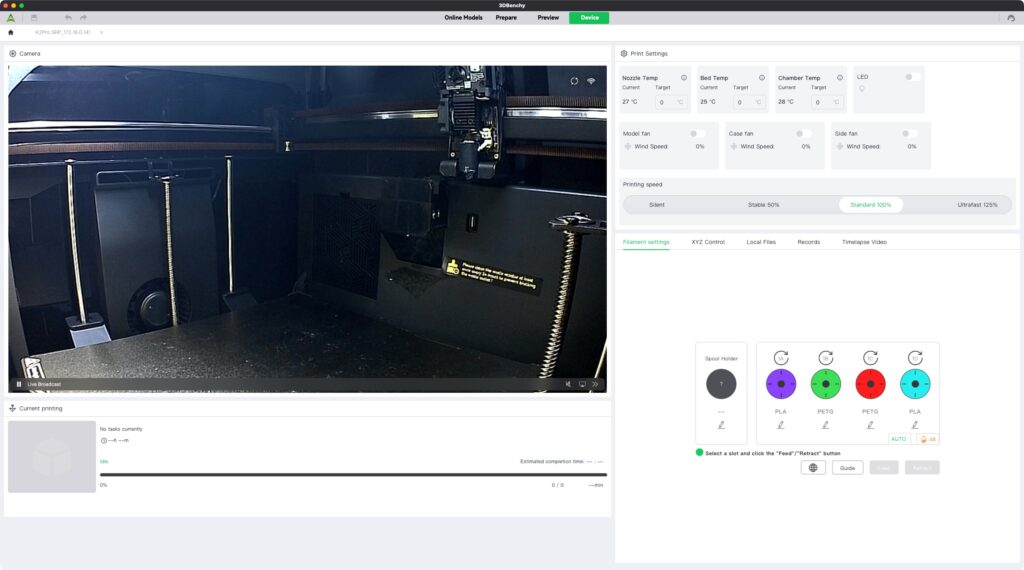Image resolution: width=1024 pixels, height=570 pixels.
Task: Open the Prepare tab
Action: (506, 17)
